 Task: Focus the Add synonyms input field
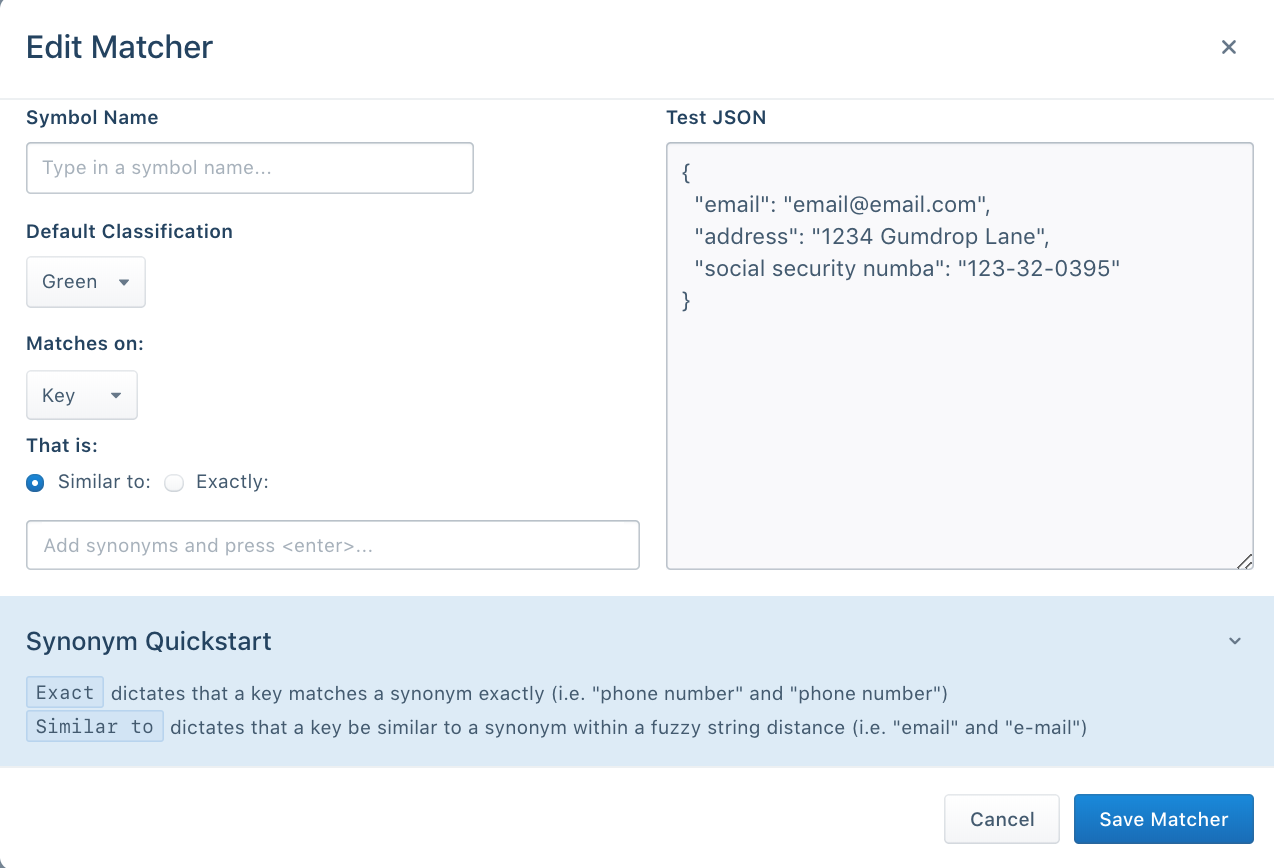[332, 546]
